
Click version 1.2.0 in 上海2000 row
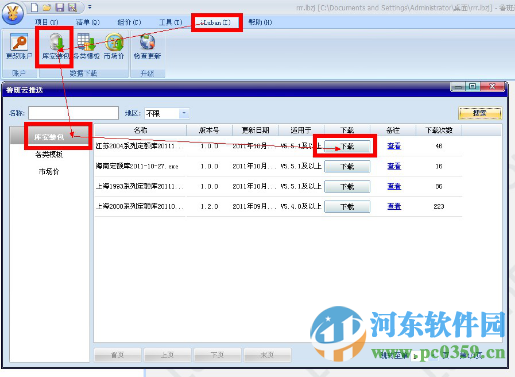point(209,206)
